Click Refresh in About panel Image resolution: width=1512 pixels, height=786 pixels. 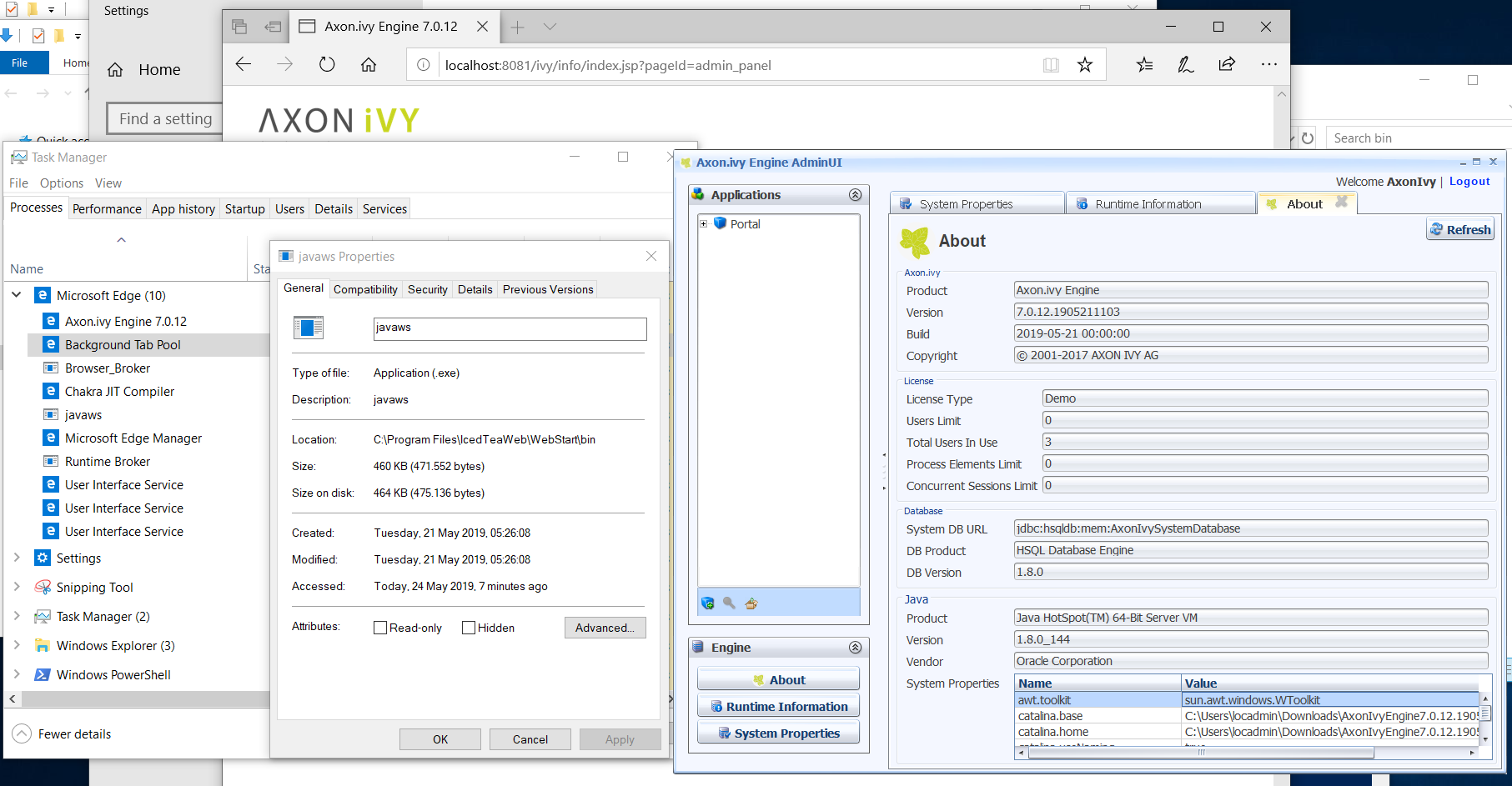click(x=1460, y=229)
